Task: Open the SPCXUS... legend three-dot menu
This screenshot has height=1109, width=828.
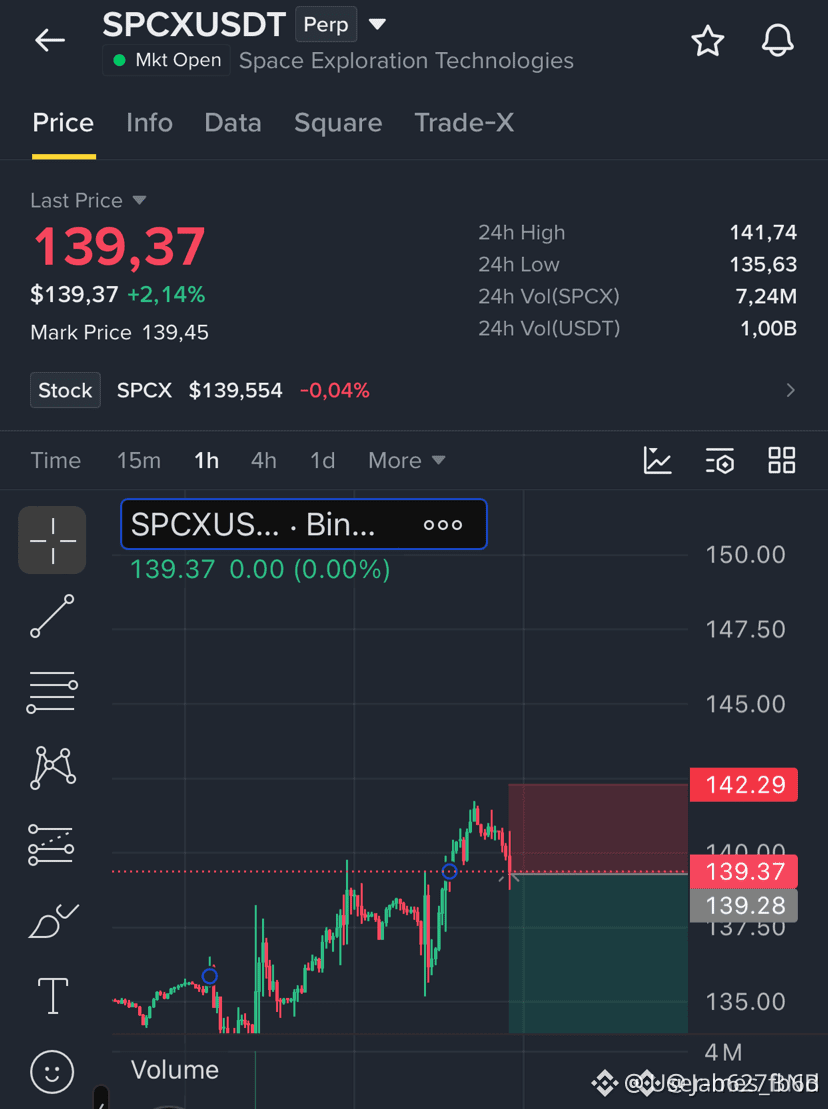Action: click(443, 525)
